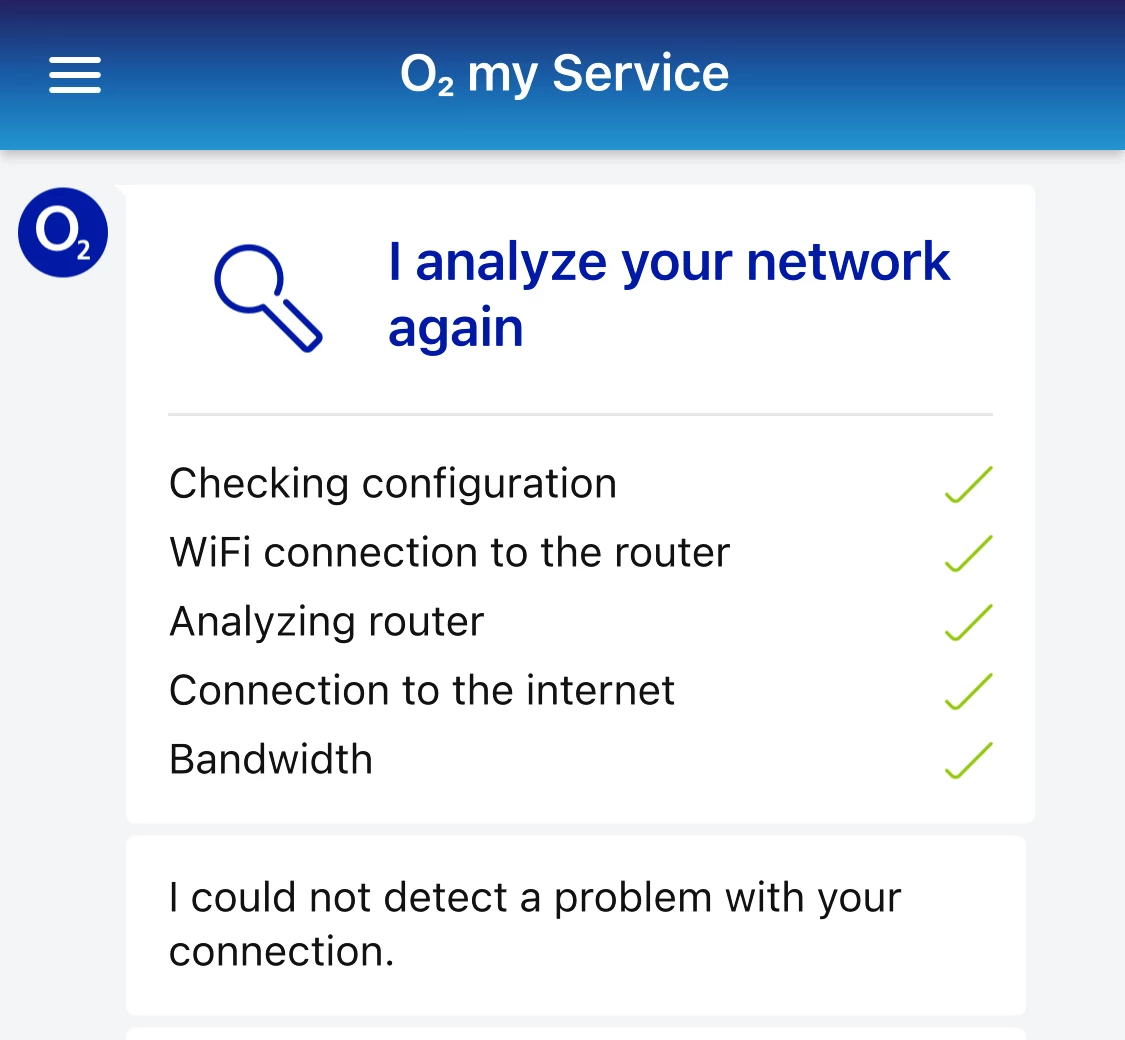Tap the WiFi connection to the router label
This screenshot has height=1040, width=1125.
click(x=449, y=553)
